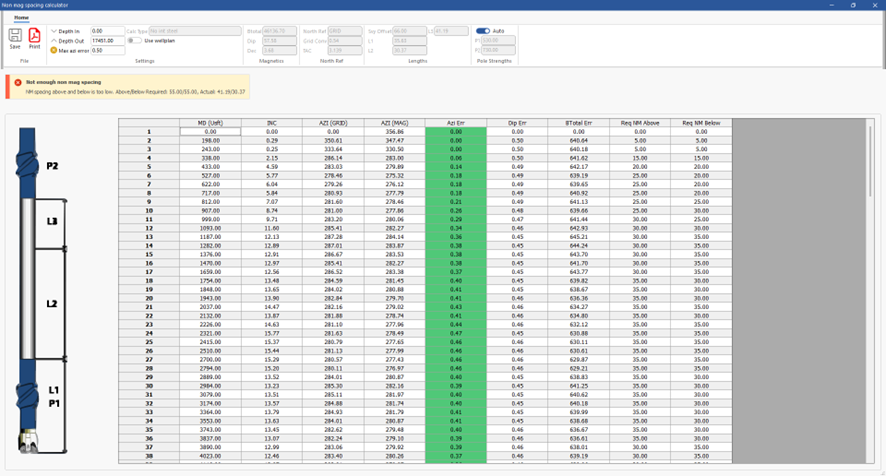The image size is (886, 476).
Task: Click the Max azi error orange icon
Action: [x=54, y=50]
